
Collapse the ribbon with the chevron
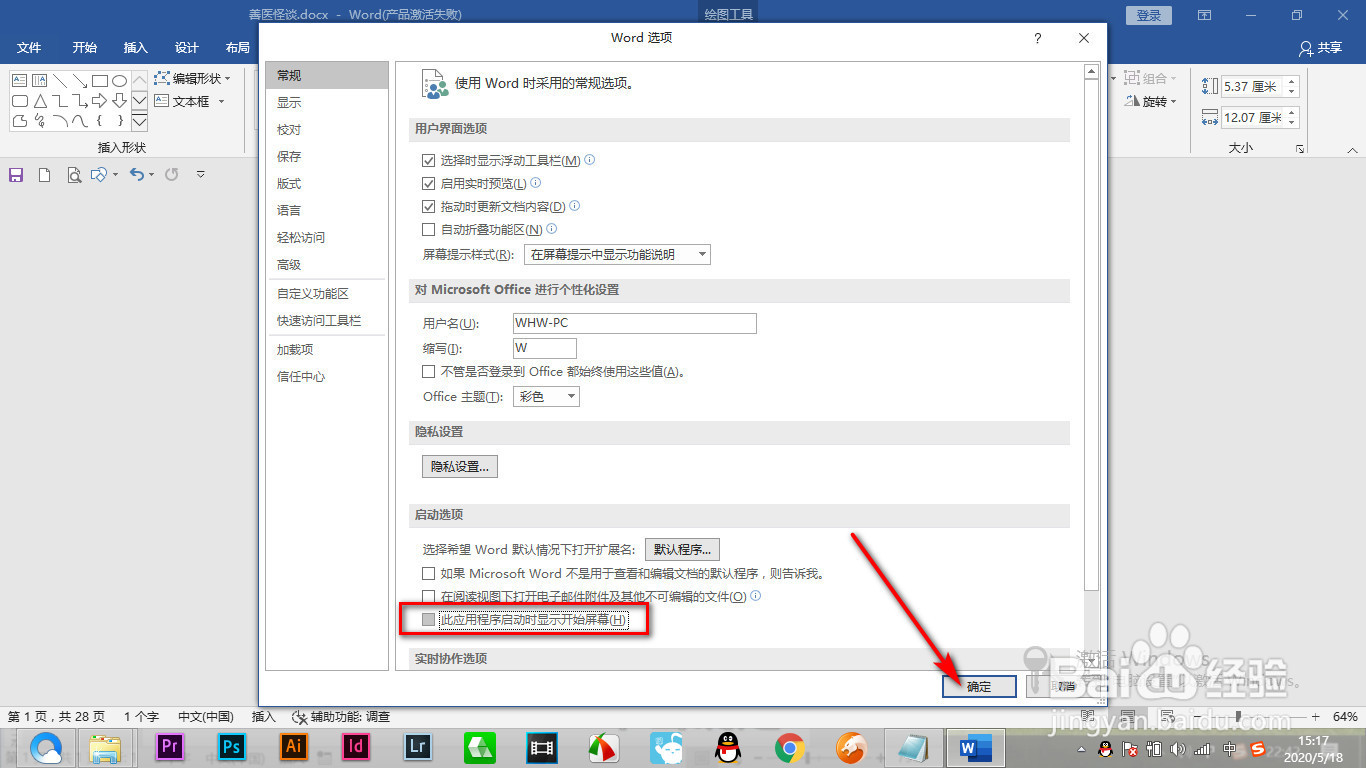tap(1352, 149)
